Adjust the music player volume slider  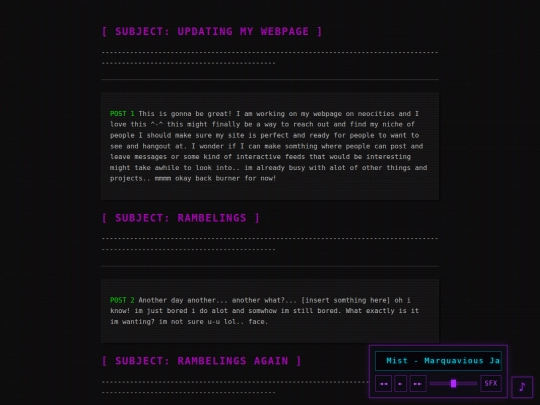pos(454,384)
